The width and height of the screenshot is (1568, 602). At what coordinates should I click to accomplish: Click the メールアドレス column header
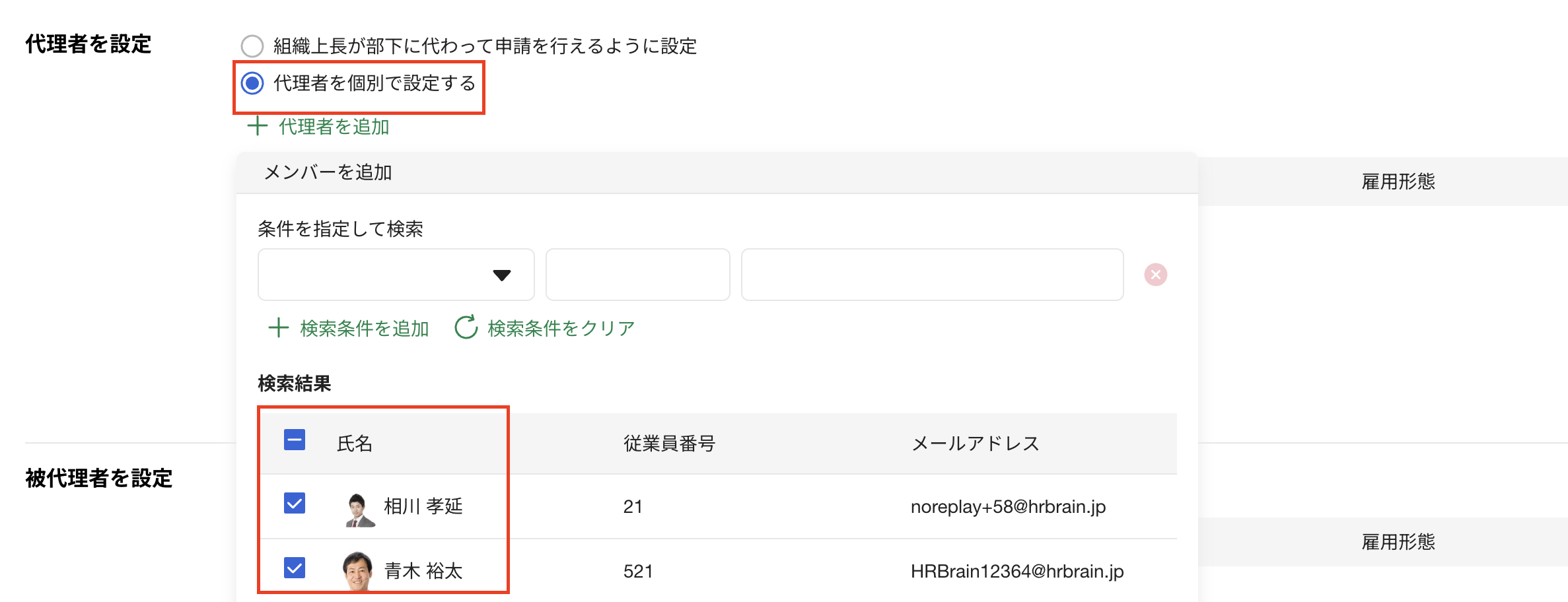click(x=974, y=444)
